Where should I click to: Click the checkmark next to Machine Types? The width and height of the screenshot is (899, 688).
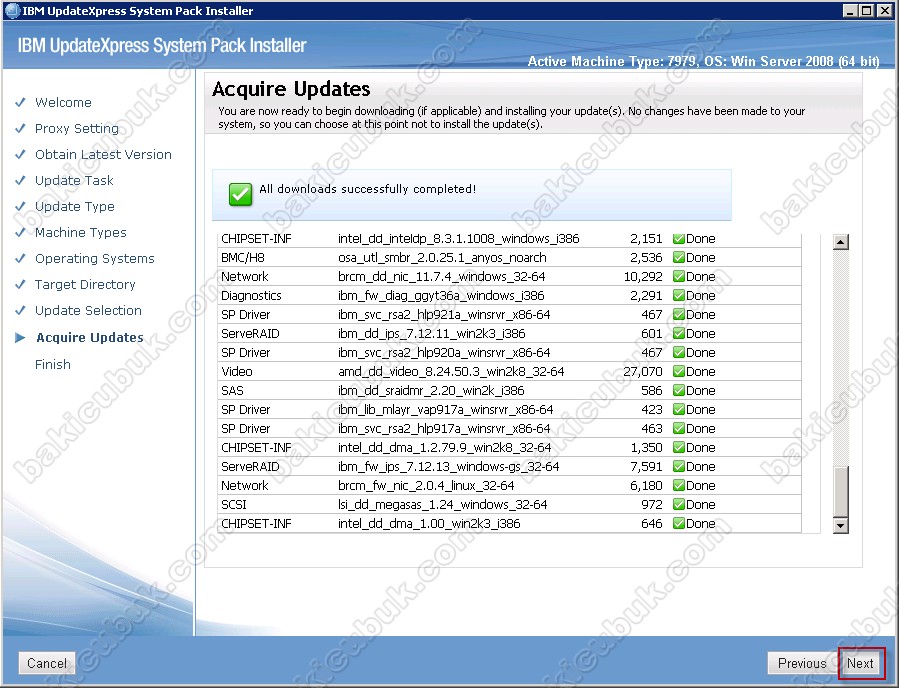20,232
